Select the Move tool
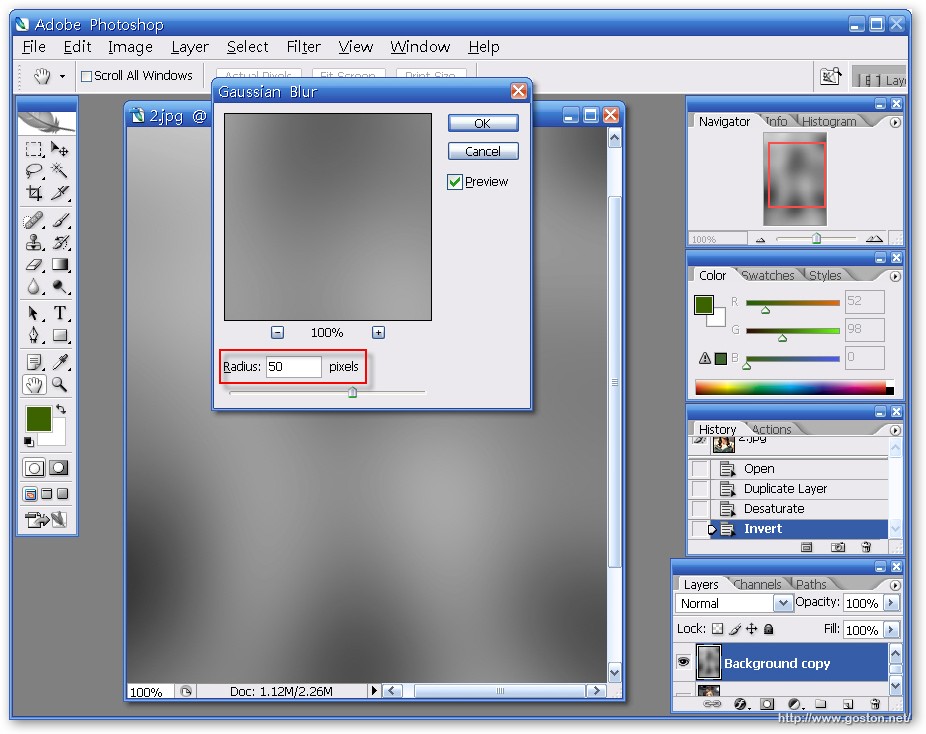This screenshot has width=926, height=734. [60, 148]
